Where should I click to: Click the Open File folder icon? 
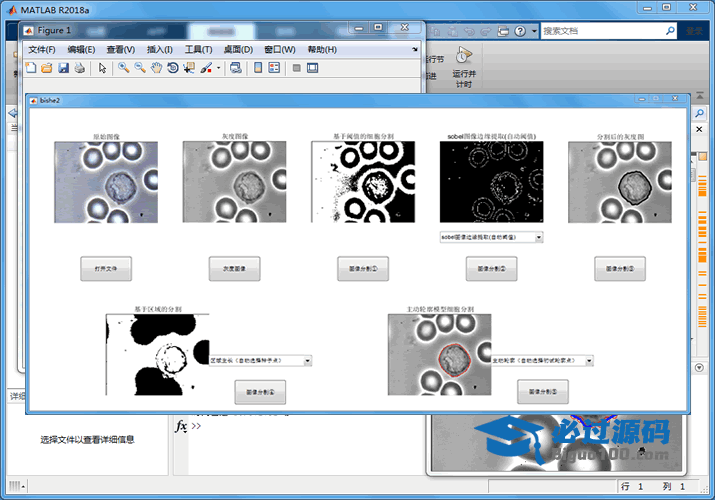click(x=46, y=68)
